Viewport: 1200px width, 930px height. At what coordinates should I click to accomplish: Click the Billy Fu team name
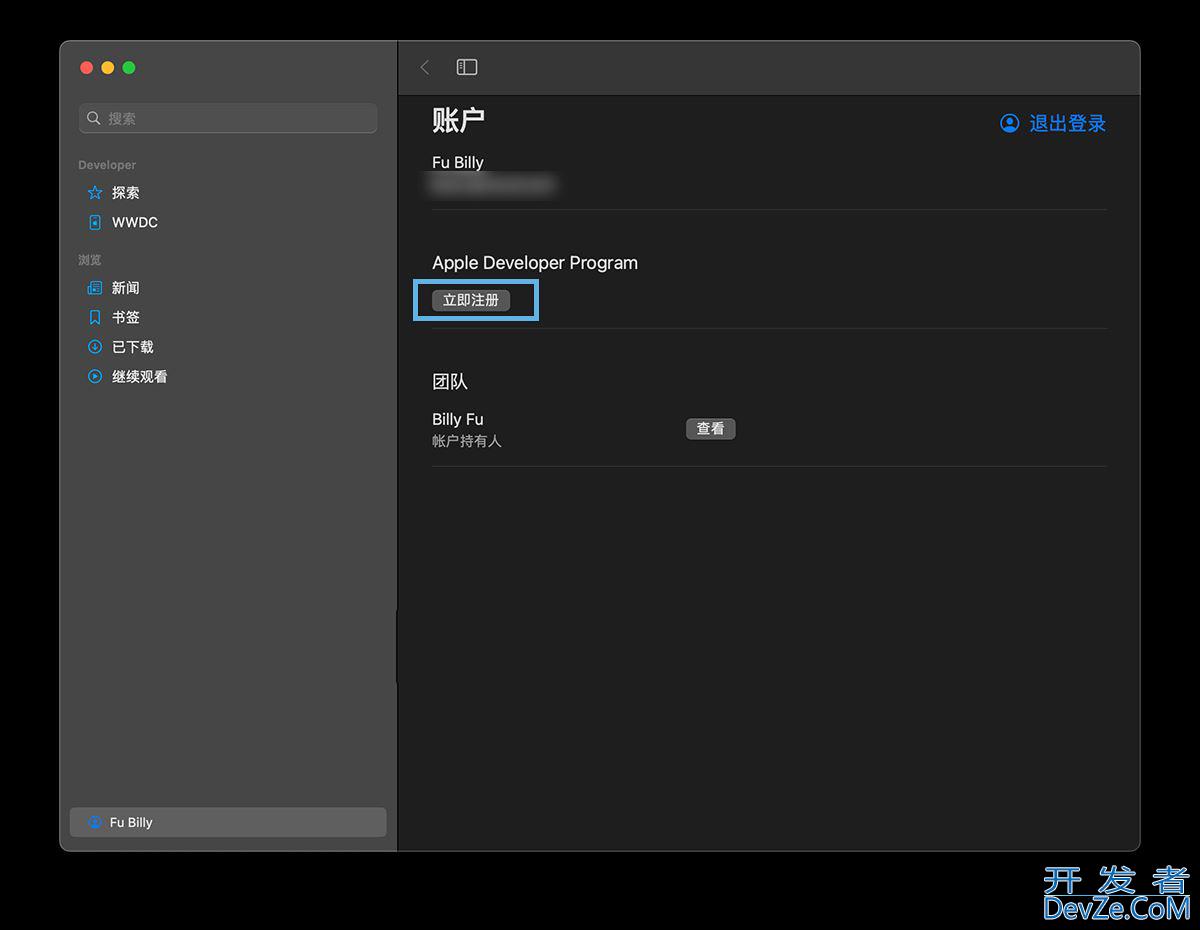(458, 419)
